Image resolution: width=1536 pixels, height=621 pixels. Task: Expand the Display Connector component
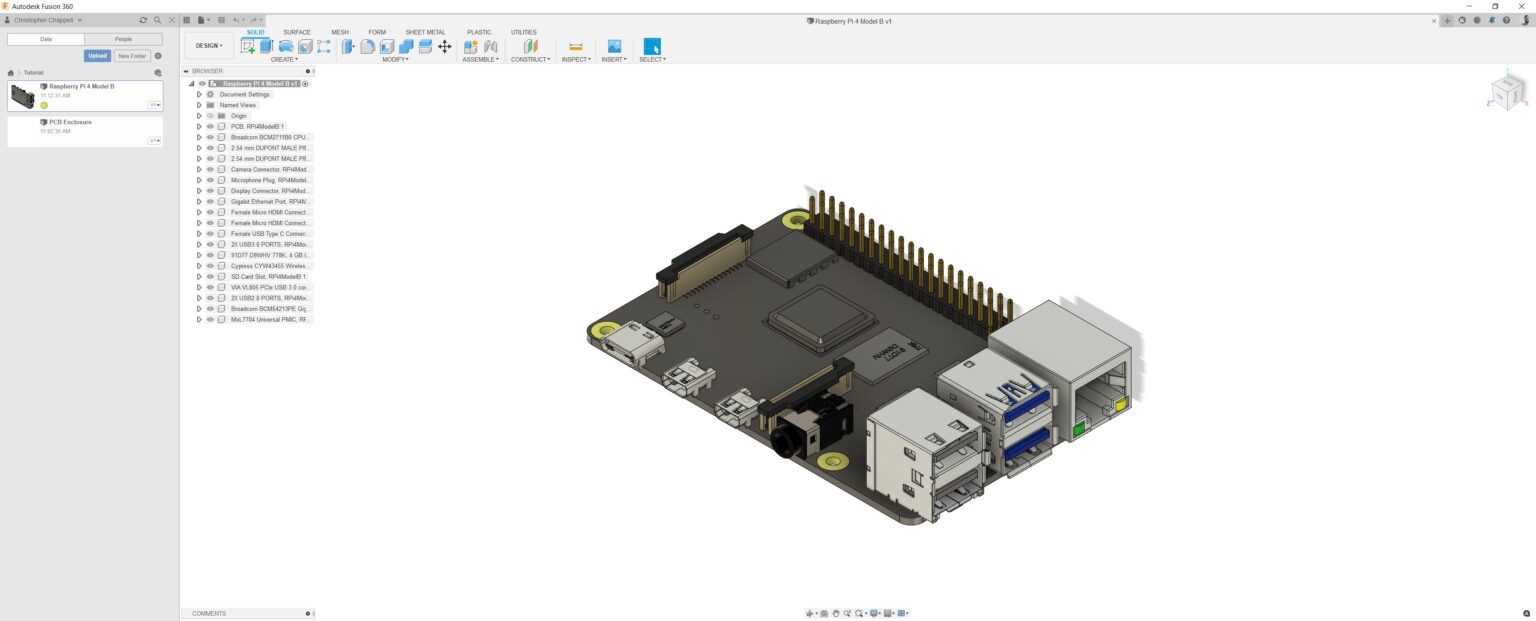coord(199,190)
